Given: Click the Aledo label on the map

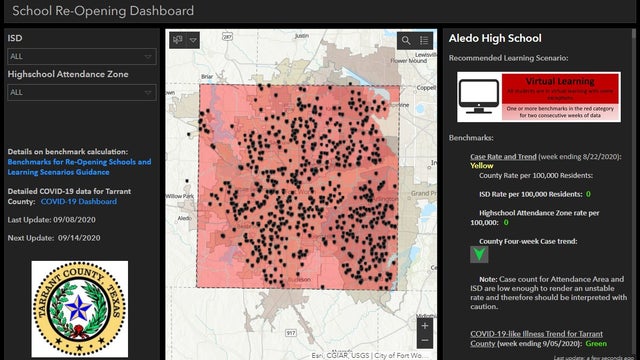Looking at the screenshot, I should pos(184,218).
